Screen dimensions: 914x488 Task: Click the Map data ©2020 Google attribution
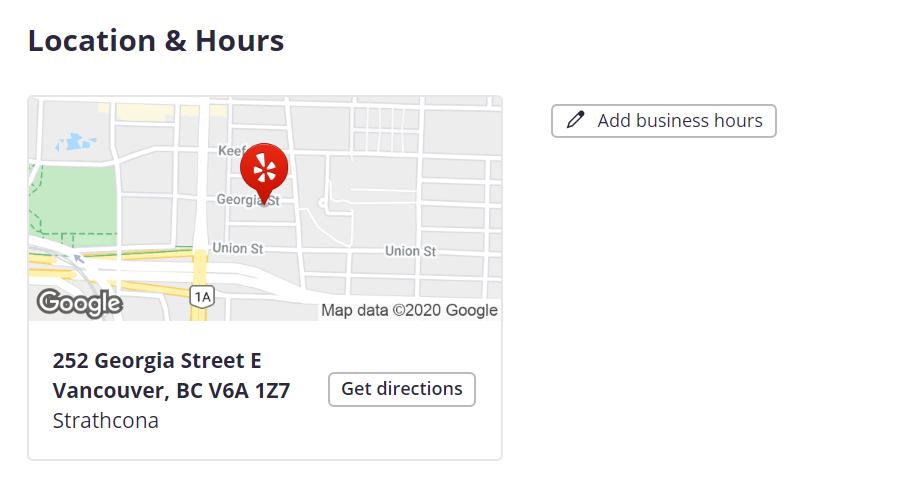409,310
